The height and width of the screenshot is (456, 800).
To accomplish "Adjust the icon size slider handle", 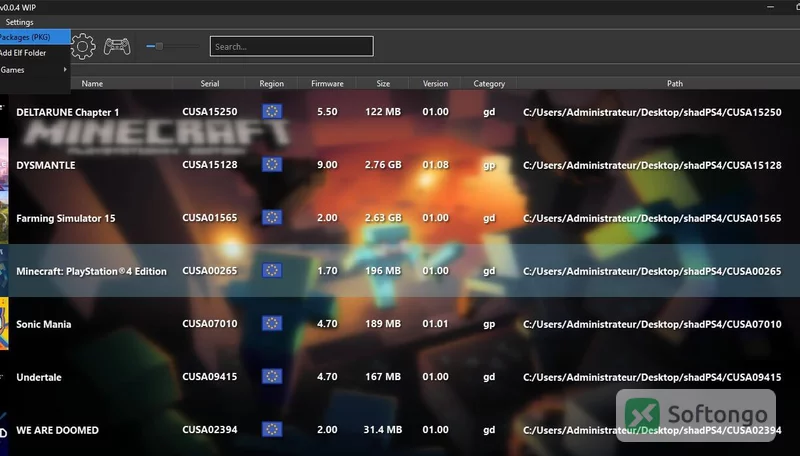I will [159, 46].
